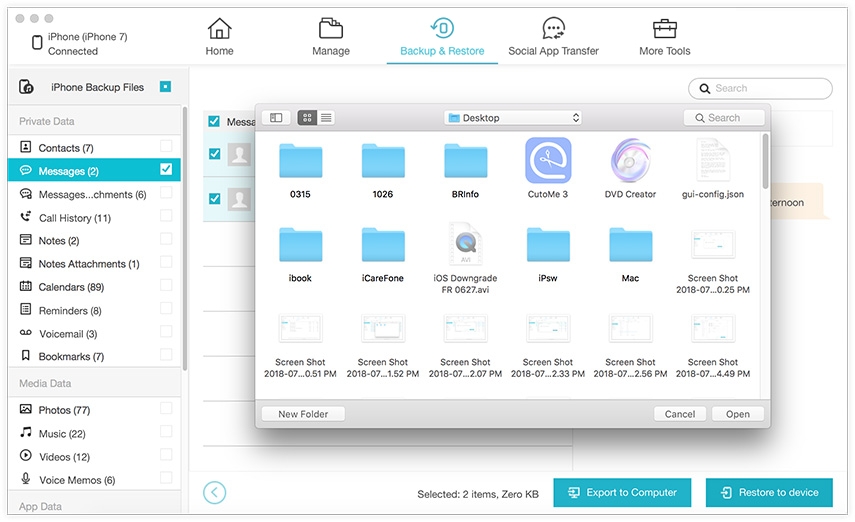Open the More Tools tab
The image size is (855, 522).
pos(665,37)
